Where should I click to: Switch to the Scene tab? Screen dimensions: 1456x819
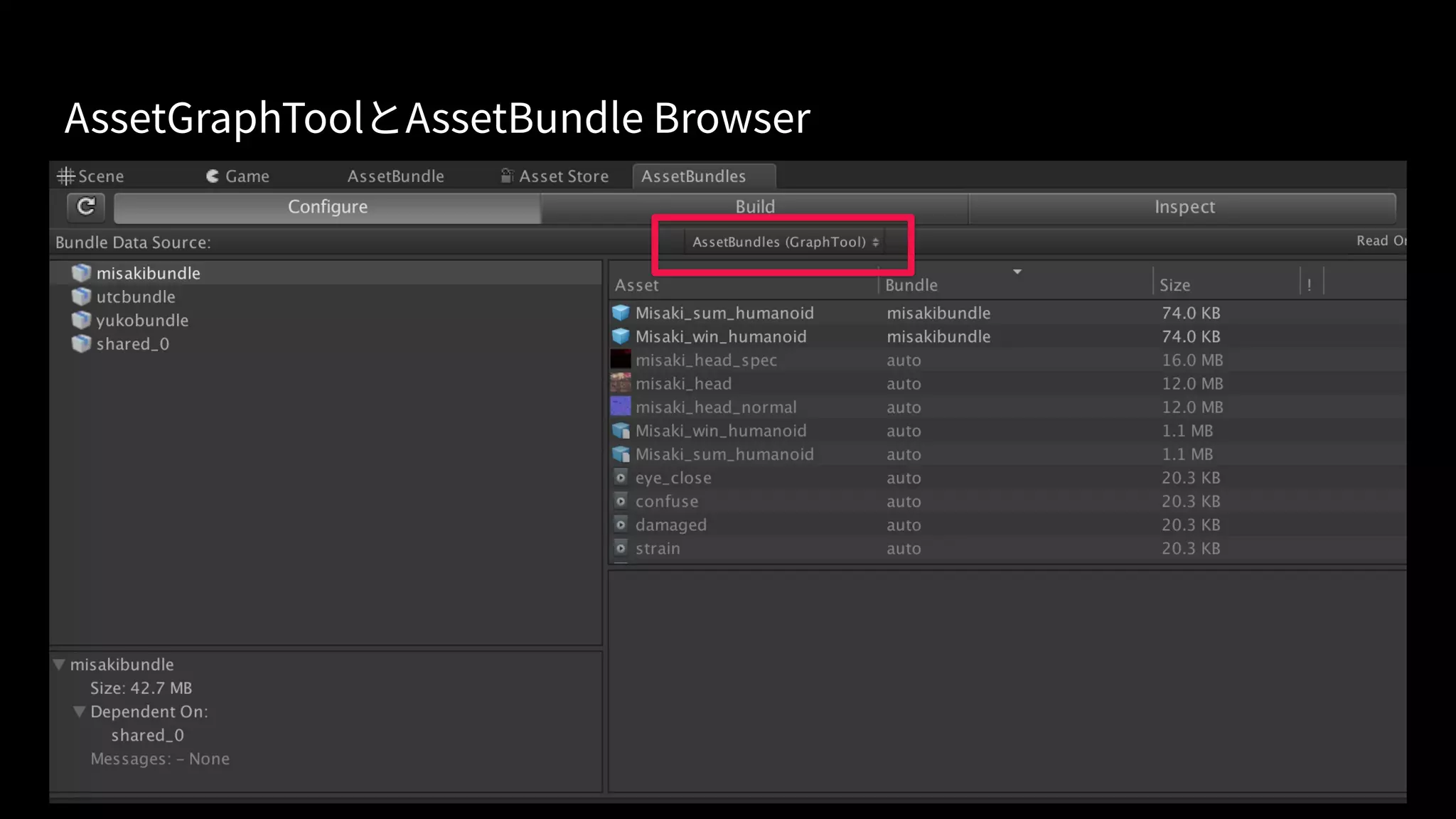click(91, 176)
